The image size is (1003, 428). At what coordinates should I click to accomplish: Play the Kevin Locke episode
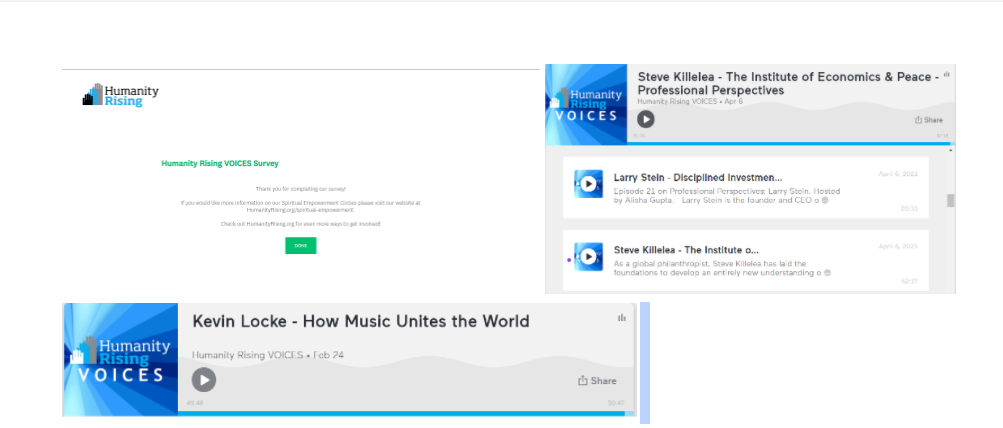click(x=204, y=380)
